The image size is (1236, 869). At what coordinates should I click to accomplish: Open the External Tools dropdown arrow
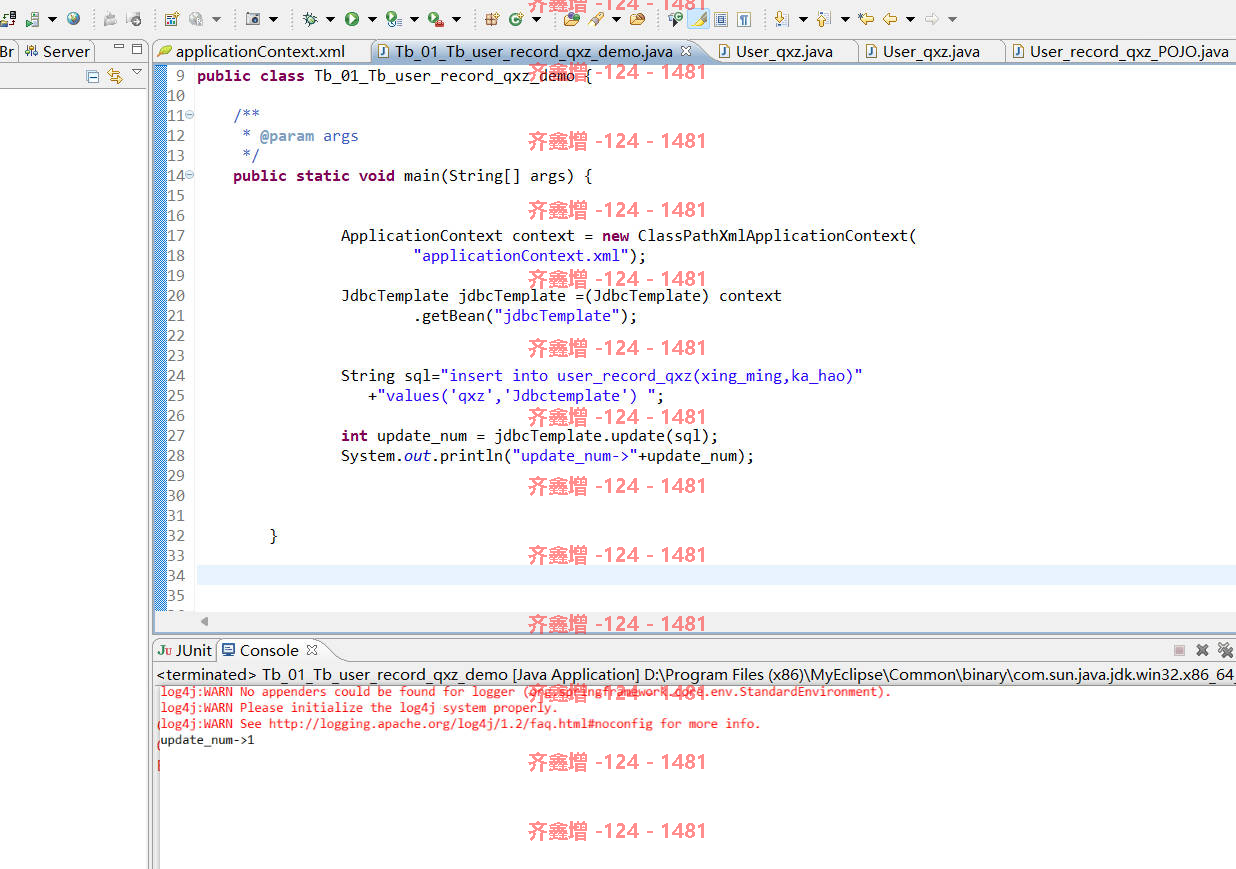point(455,19)
